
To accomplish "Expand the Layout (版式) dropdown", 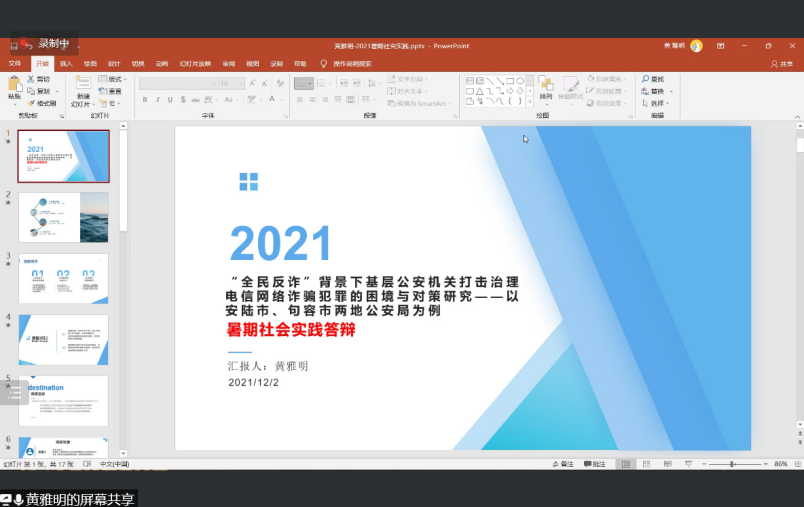I will point(114,79).
